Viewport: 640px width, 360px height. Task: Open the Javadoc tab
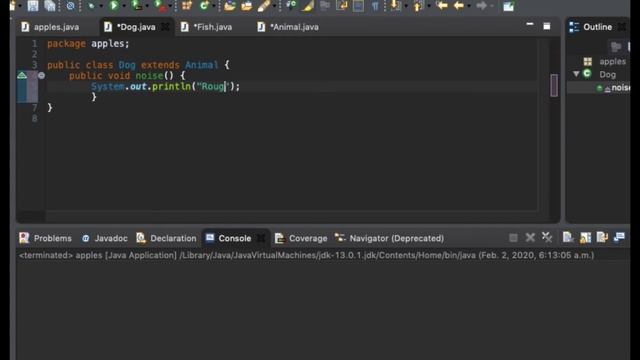tap(104, 238)
